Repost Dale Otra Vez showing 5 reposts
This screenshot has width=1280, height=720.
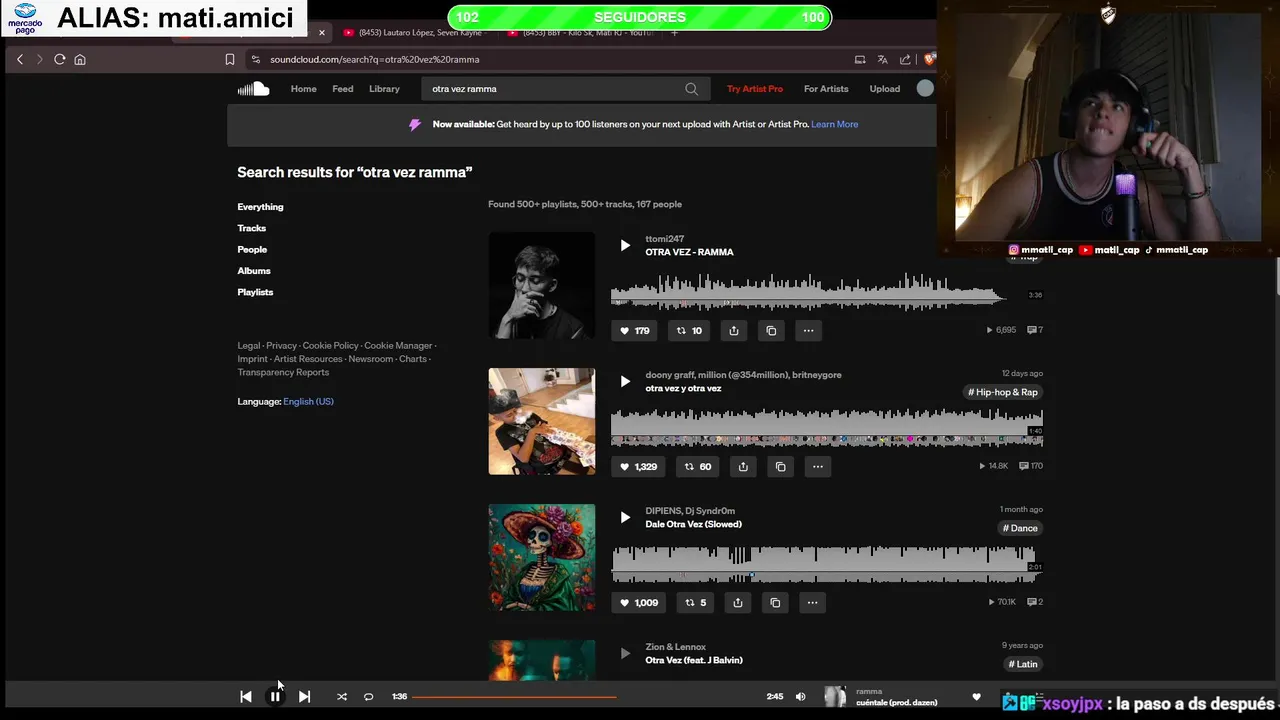(695, 602)
